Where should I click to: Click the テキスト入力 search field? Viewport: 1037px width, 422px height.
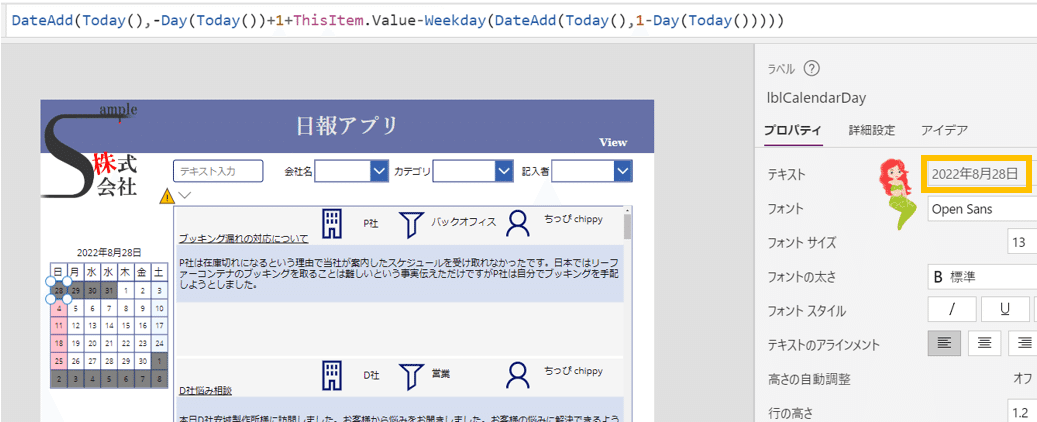coord(218,171)
